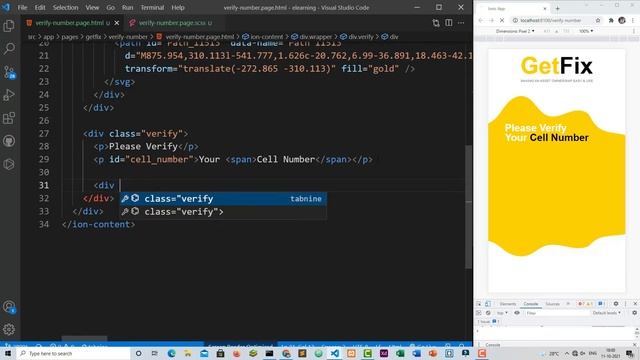Image resolution: width=640 pixels, height=360 pixels.
Task: Close the DevTools panel
Action: coord(635,304)
